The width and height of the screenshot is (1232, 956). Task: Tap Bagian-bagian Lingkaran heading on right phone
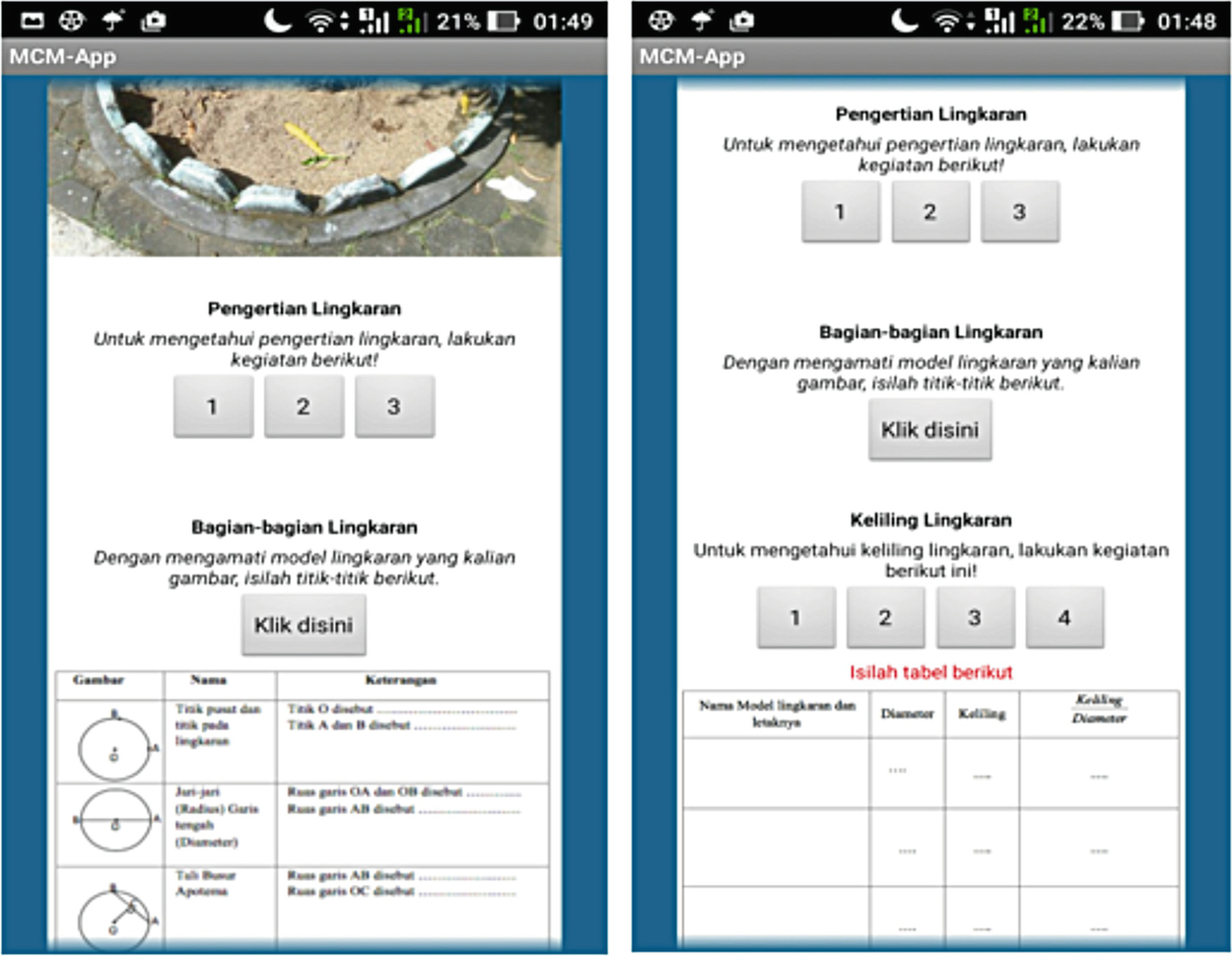pyautogui.click(x=930, y=332)
